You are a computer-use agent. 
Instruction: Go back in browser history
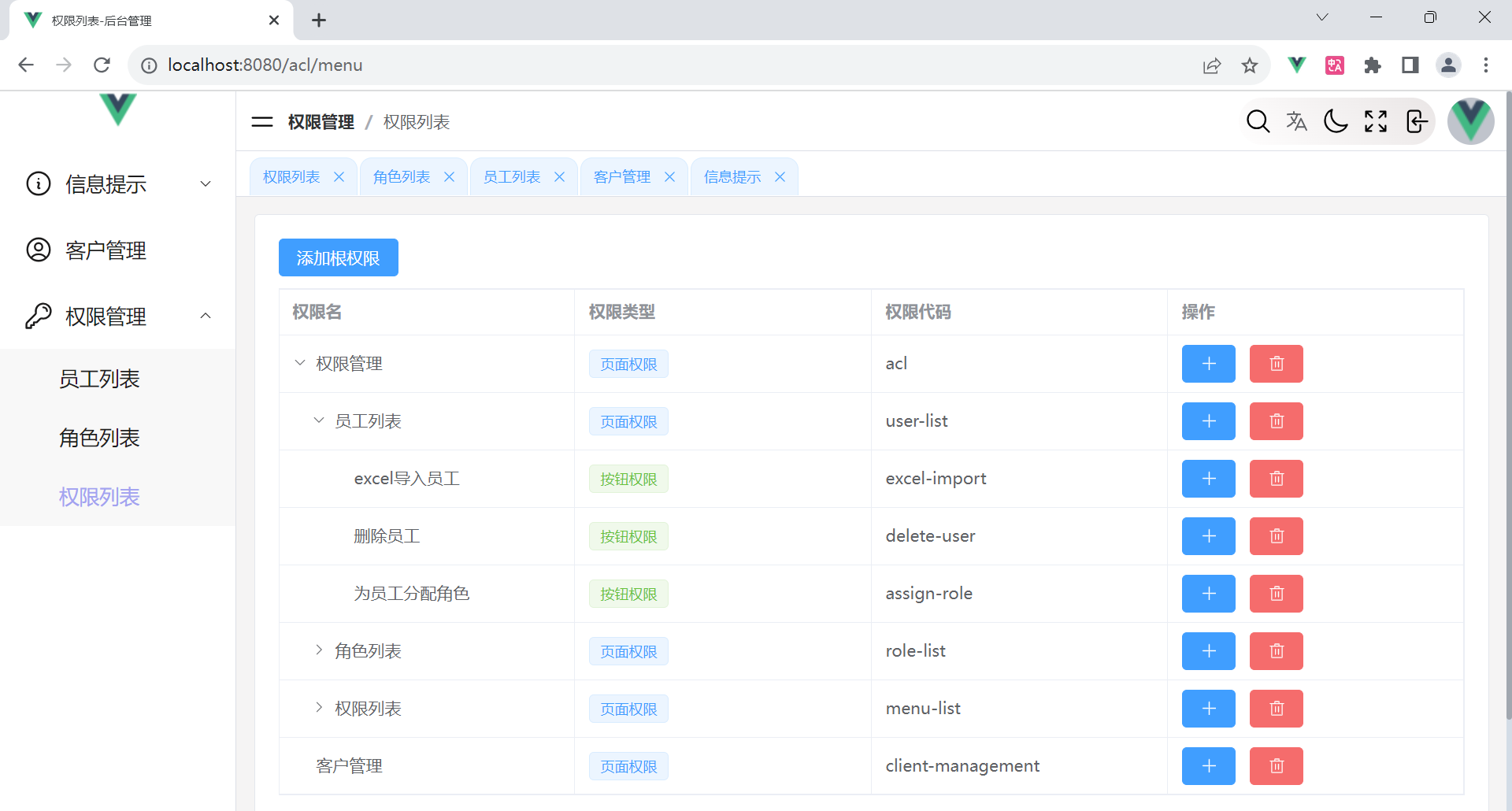[26, 65]
